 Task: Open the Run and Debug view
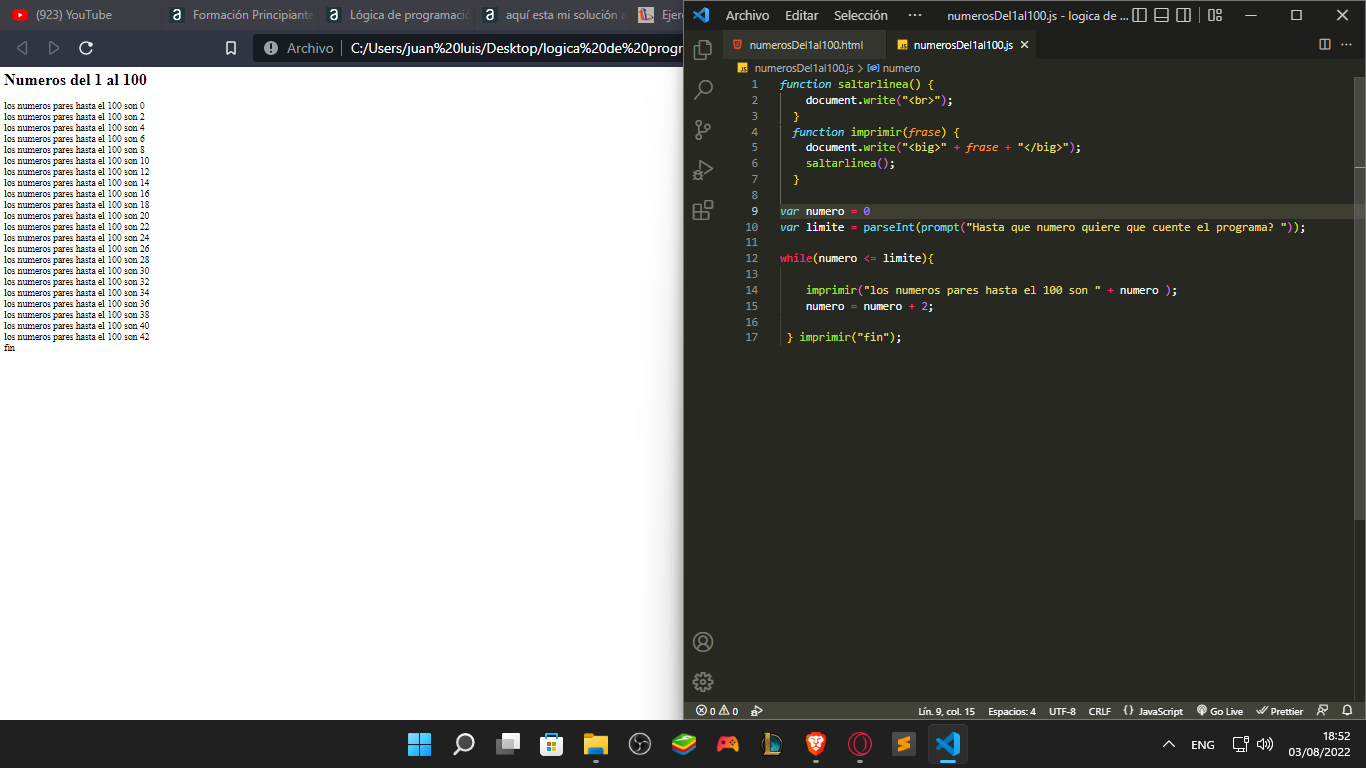[x=703, y=169]
